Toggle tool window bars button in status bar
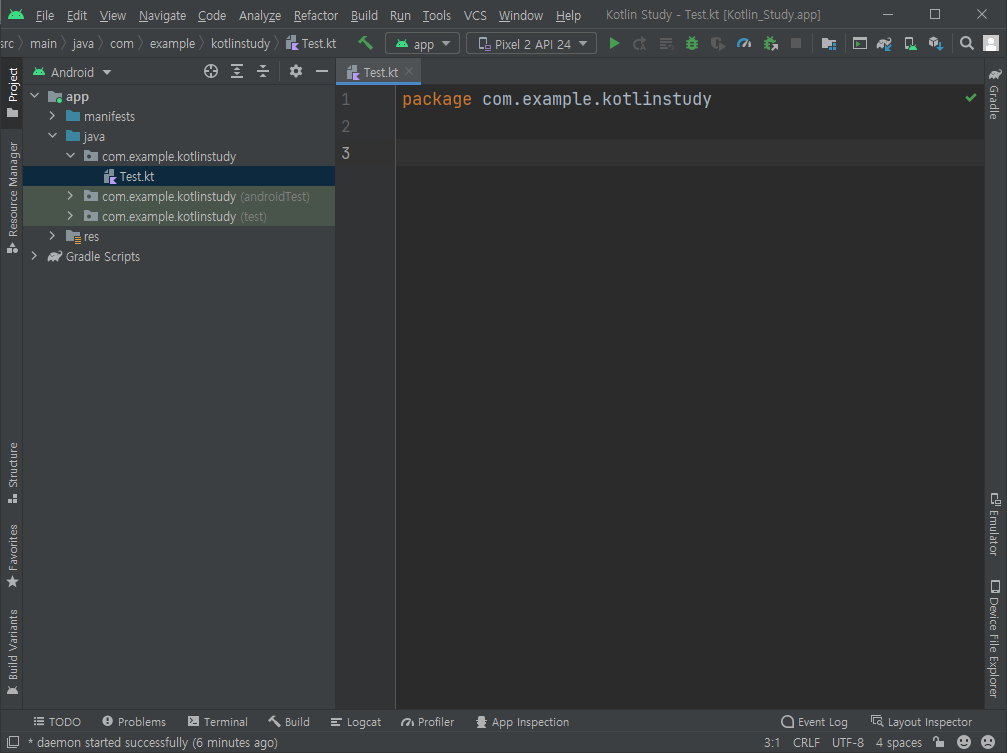Image resolution: width=1007 pixels, height=753 pixels. coord(12,742)
